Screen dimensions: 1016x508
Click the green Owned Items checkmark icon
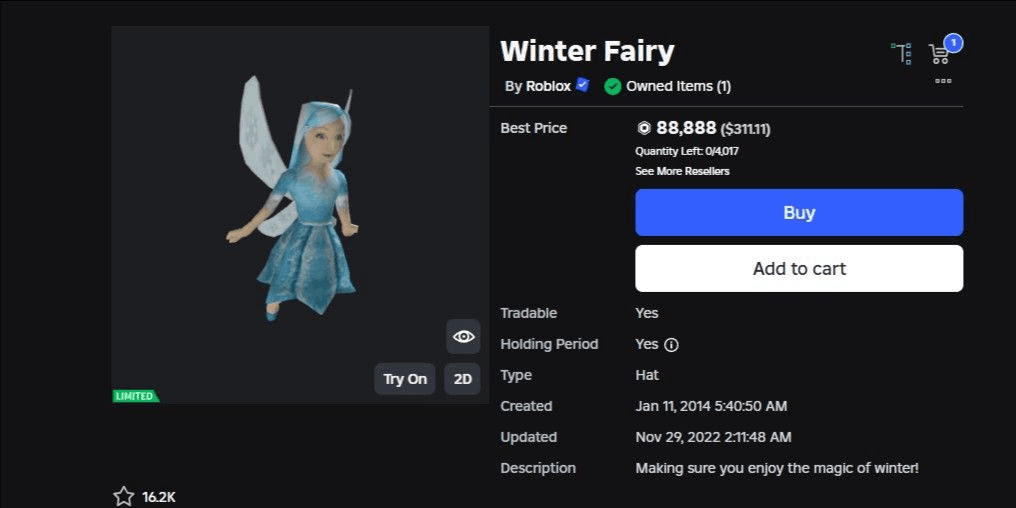(612, 86)
